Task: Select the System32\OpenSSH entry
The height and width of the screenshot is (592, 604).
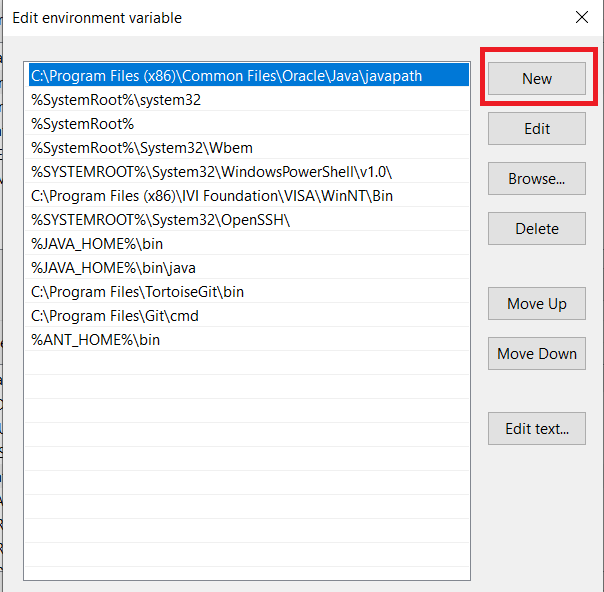Action: coord(248,220)
